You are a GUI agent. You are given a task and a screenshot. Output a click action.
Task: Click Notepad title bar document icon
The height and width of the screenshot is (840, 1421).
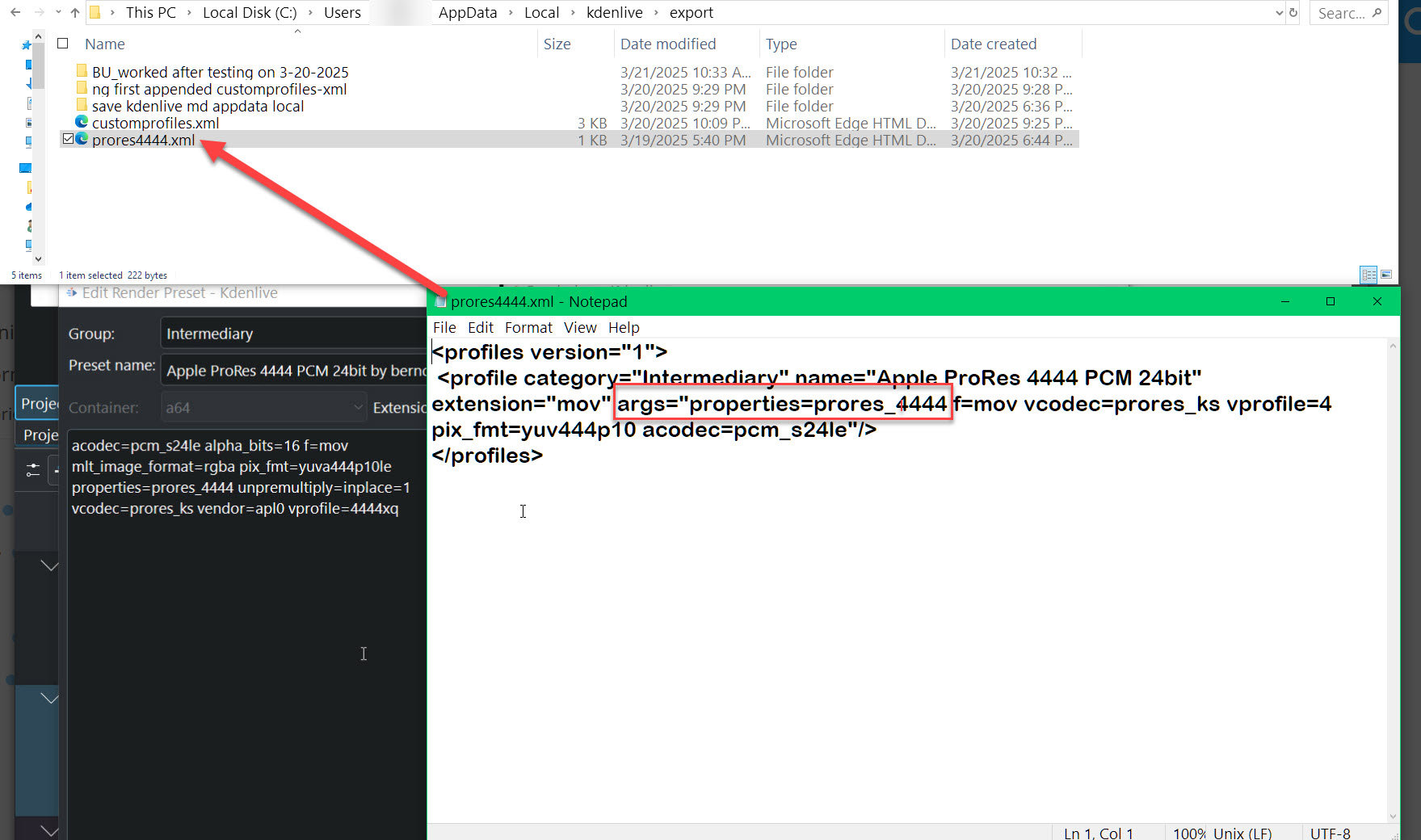coord(440,301)
